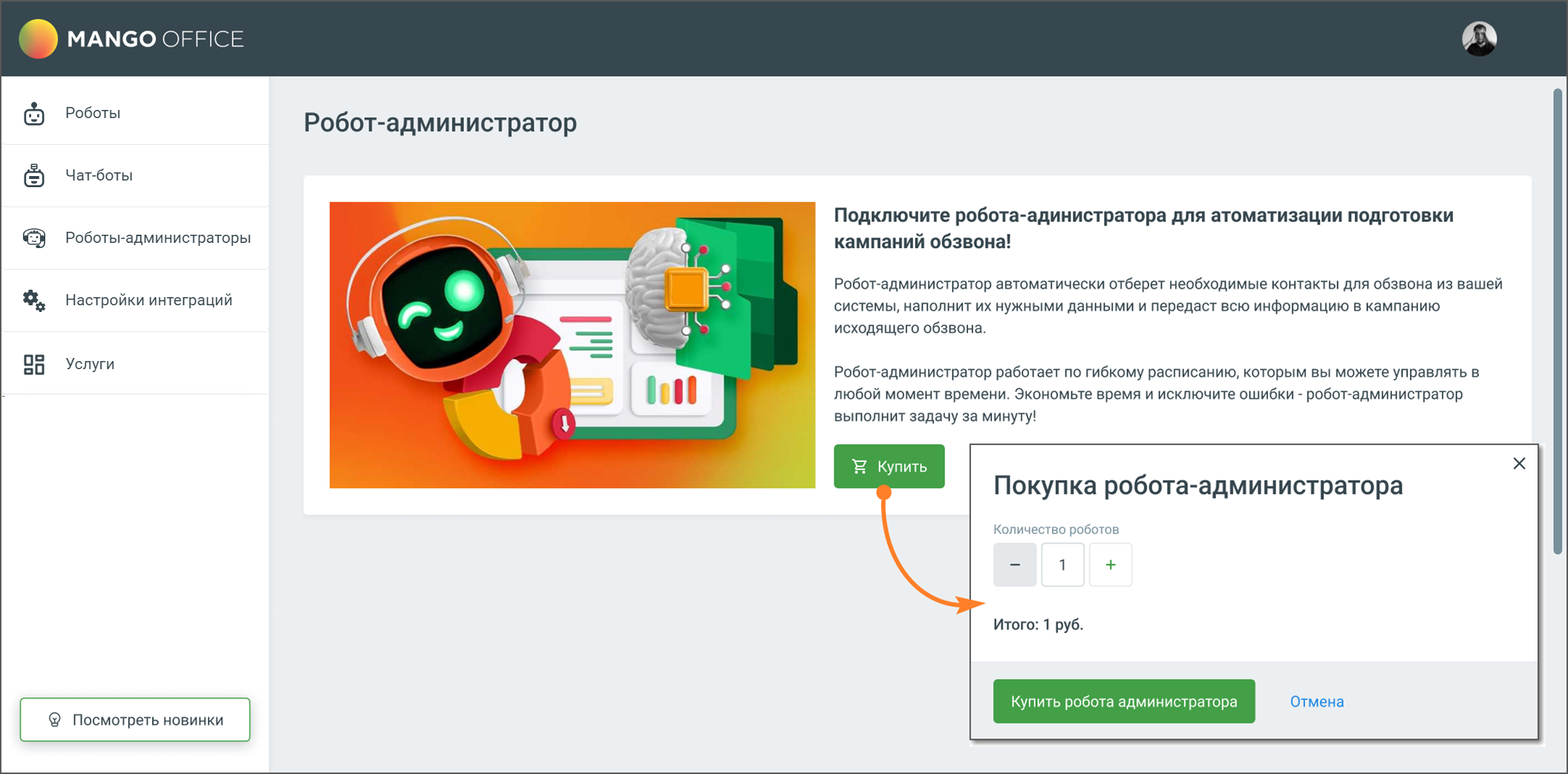Navigate to Услуги in the sidebar
1568x774 pixels.
(x=135, y=363)
